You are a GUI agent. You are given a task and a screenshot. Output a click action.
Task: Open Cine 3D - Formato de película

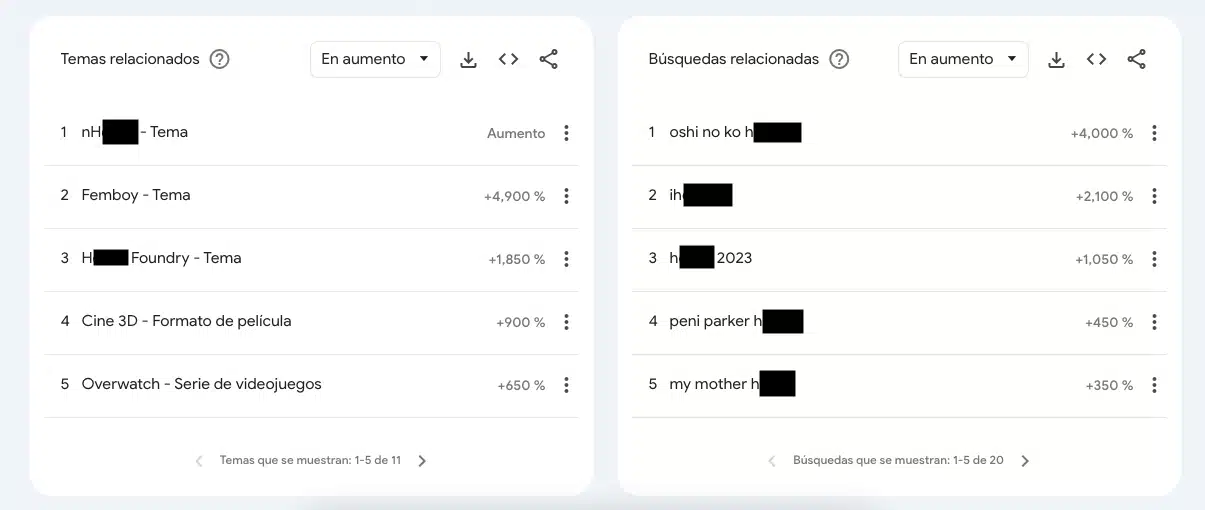186,321
